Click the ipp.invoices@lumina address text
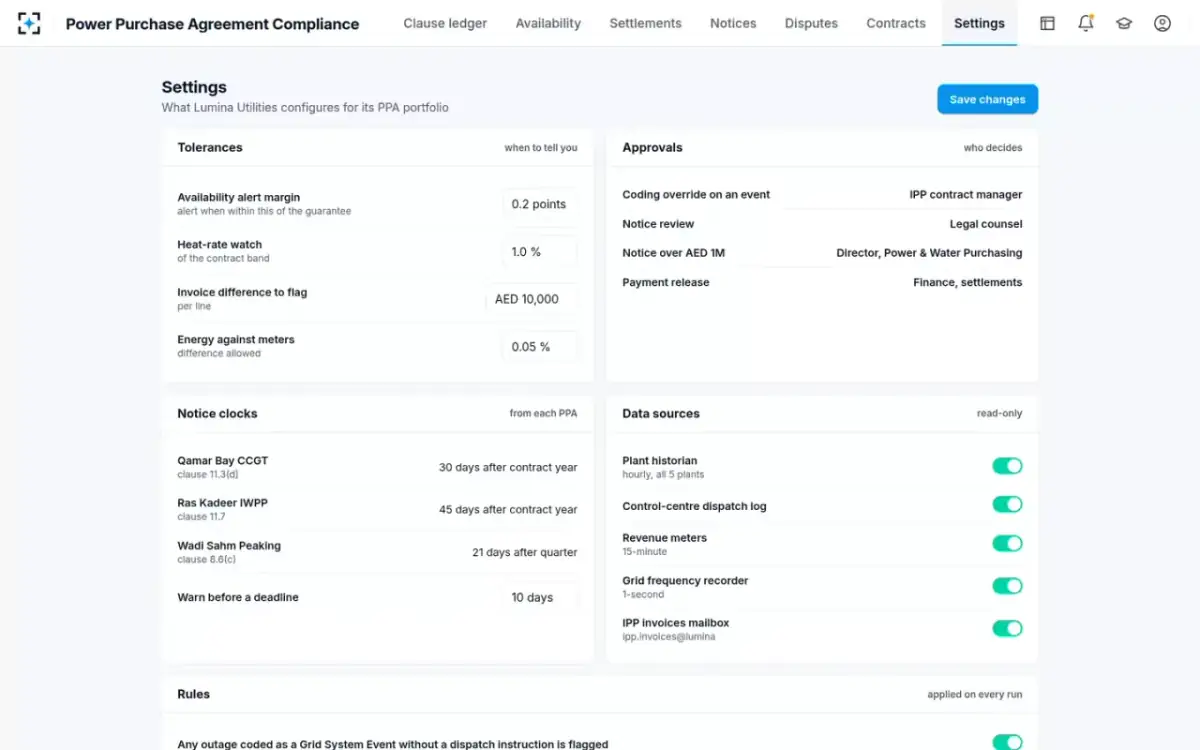The height and width of the screenshot is (750, 1200). [669, 637]
